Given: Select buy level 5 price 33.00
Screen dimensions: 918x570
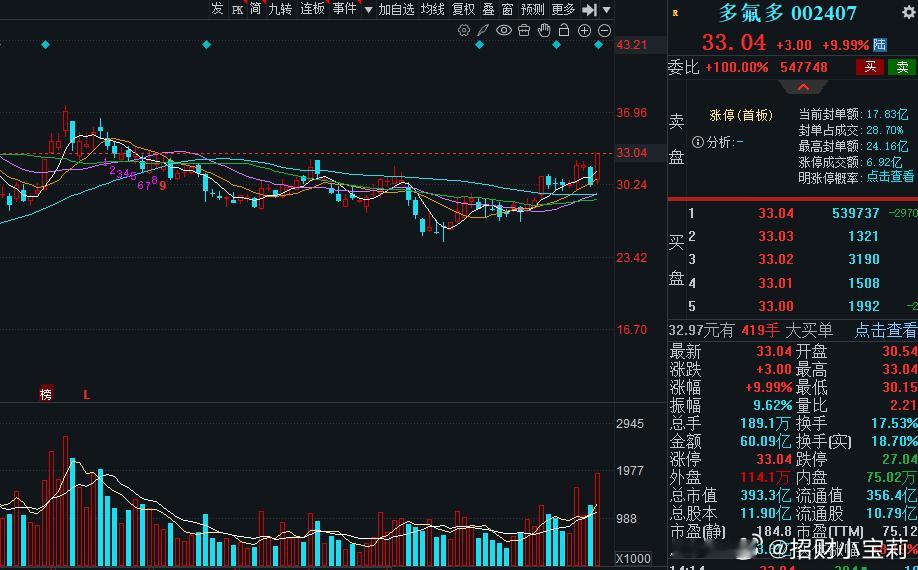Looking at the screenshot, I should tap(776, 305).
